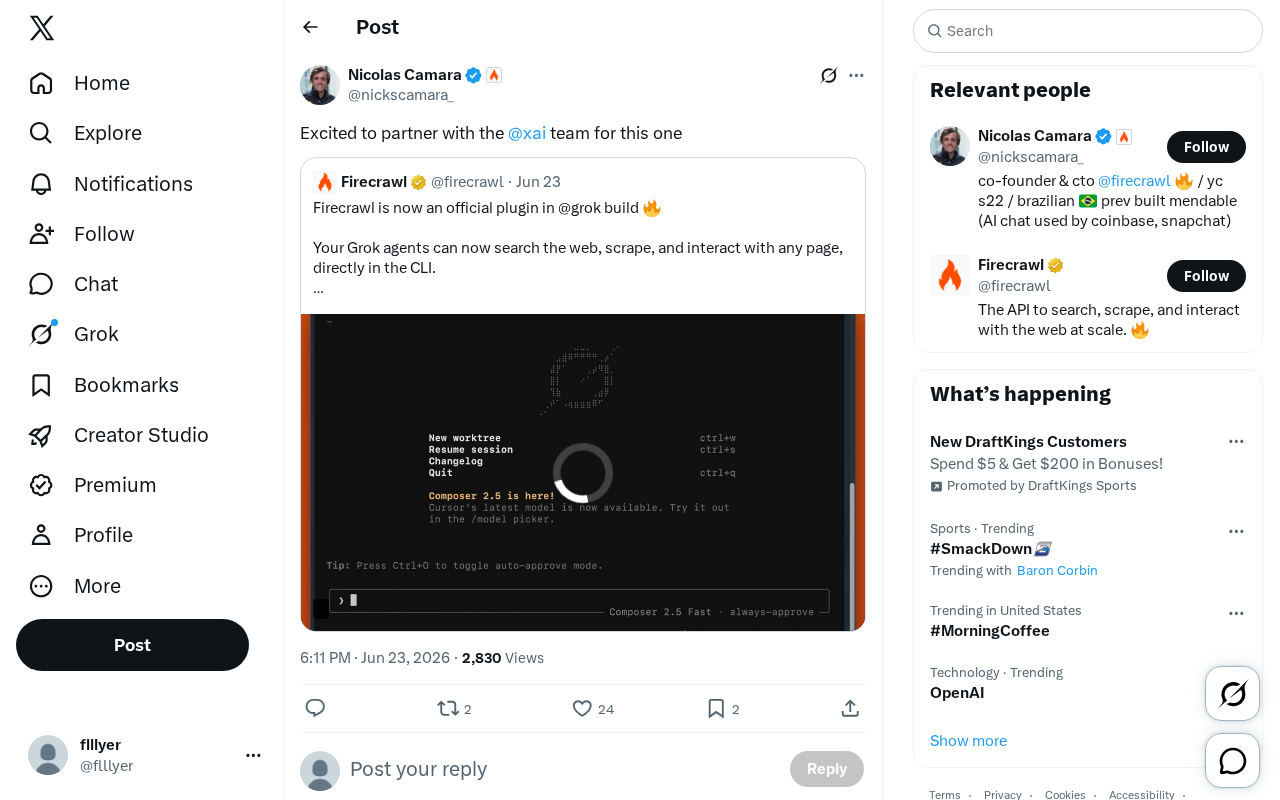Share the post with share icon
The image size is (1280, 800).
(x=850, y=708)
